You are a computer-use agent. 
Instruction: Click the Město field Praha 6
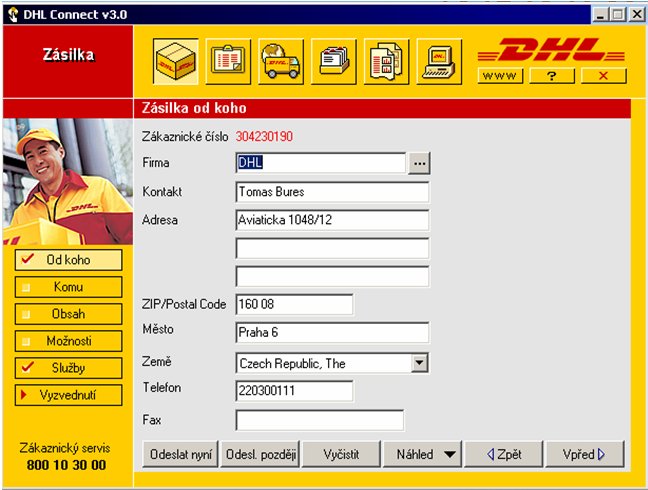pyautogui.click(x=332, y=333)
